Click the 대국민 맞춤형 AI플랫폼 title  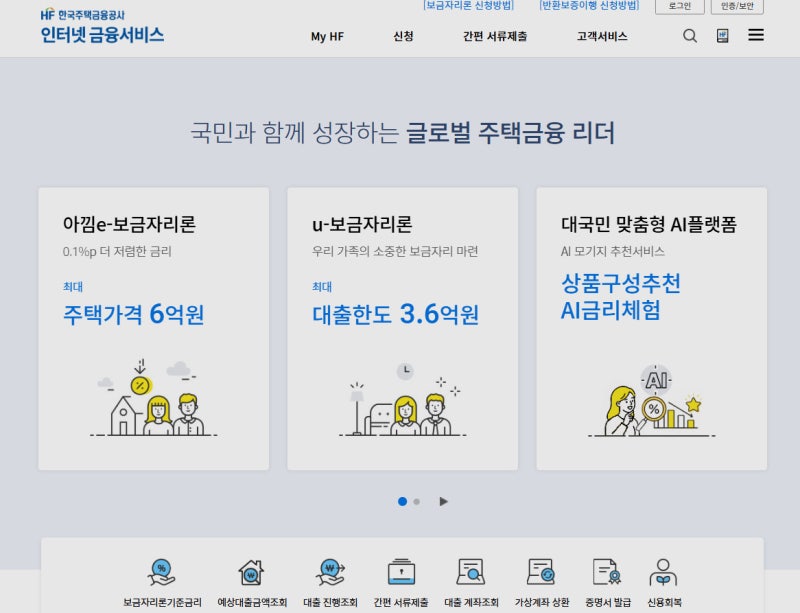648,224
